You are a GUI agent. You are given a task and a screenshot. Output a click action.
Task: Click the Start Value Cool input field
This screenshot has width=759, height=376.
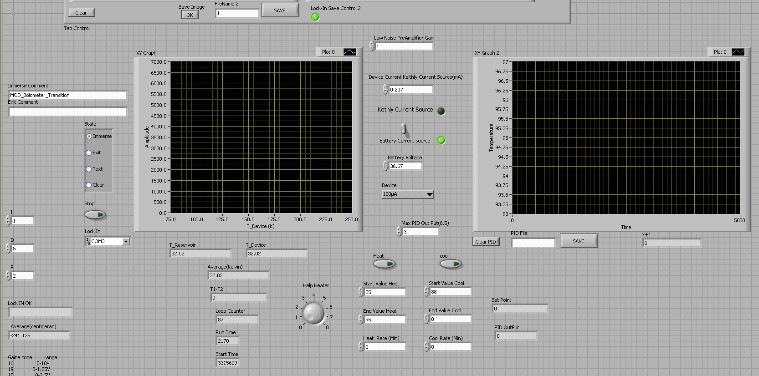click(x=450, y=291)
